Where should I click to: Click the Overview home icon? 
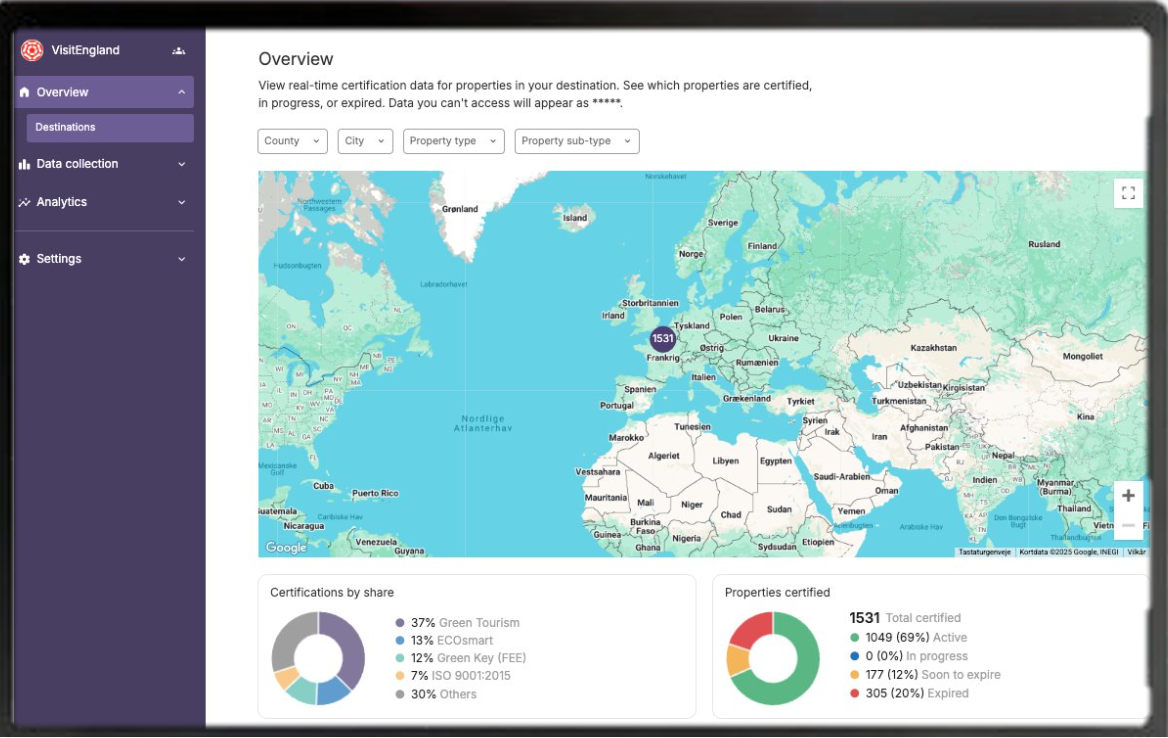[25, 92]
